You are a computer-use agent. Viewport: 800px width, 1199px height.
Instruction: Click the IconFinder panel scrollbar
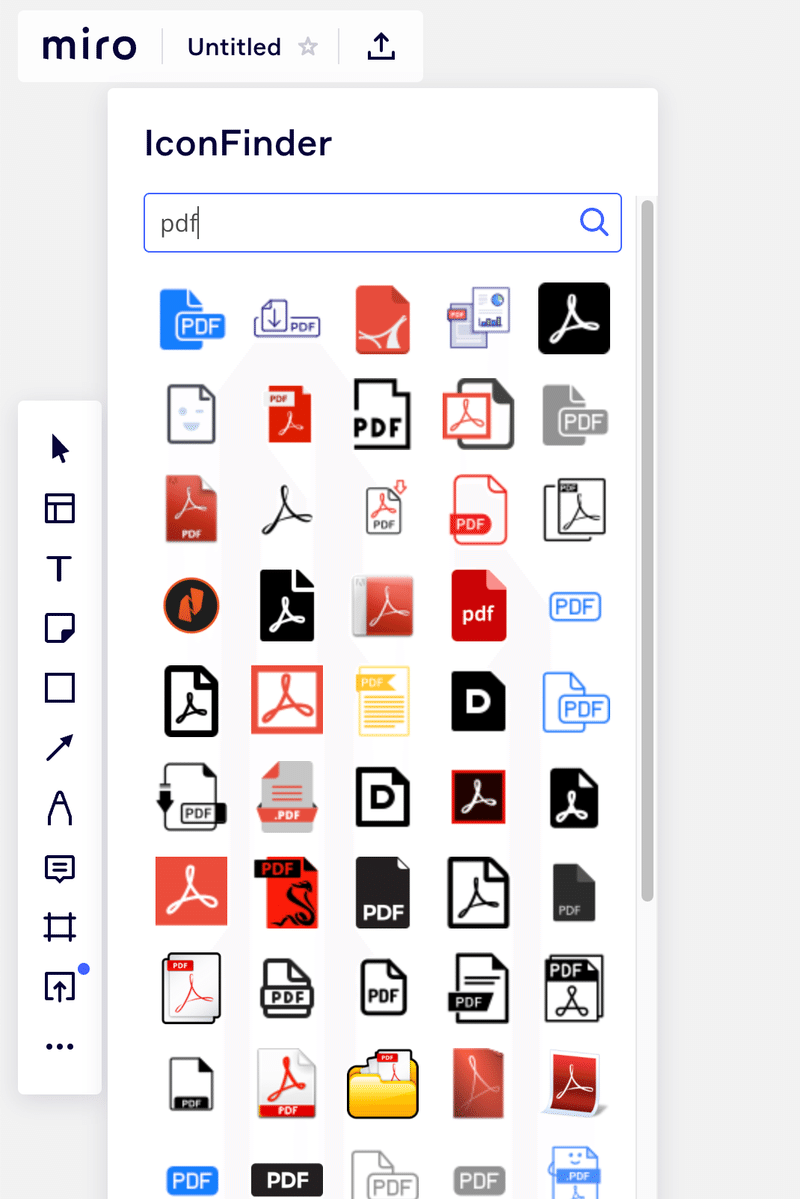[647, 551]
